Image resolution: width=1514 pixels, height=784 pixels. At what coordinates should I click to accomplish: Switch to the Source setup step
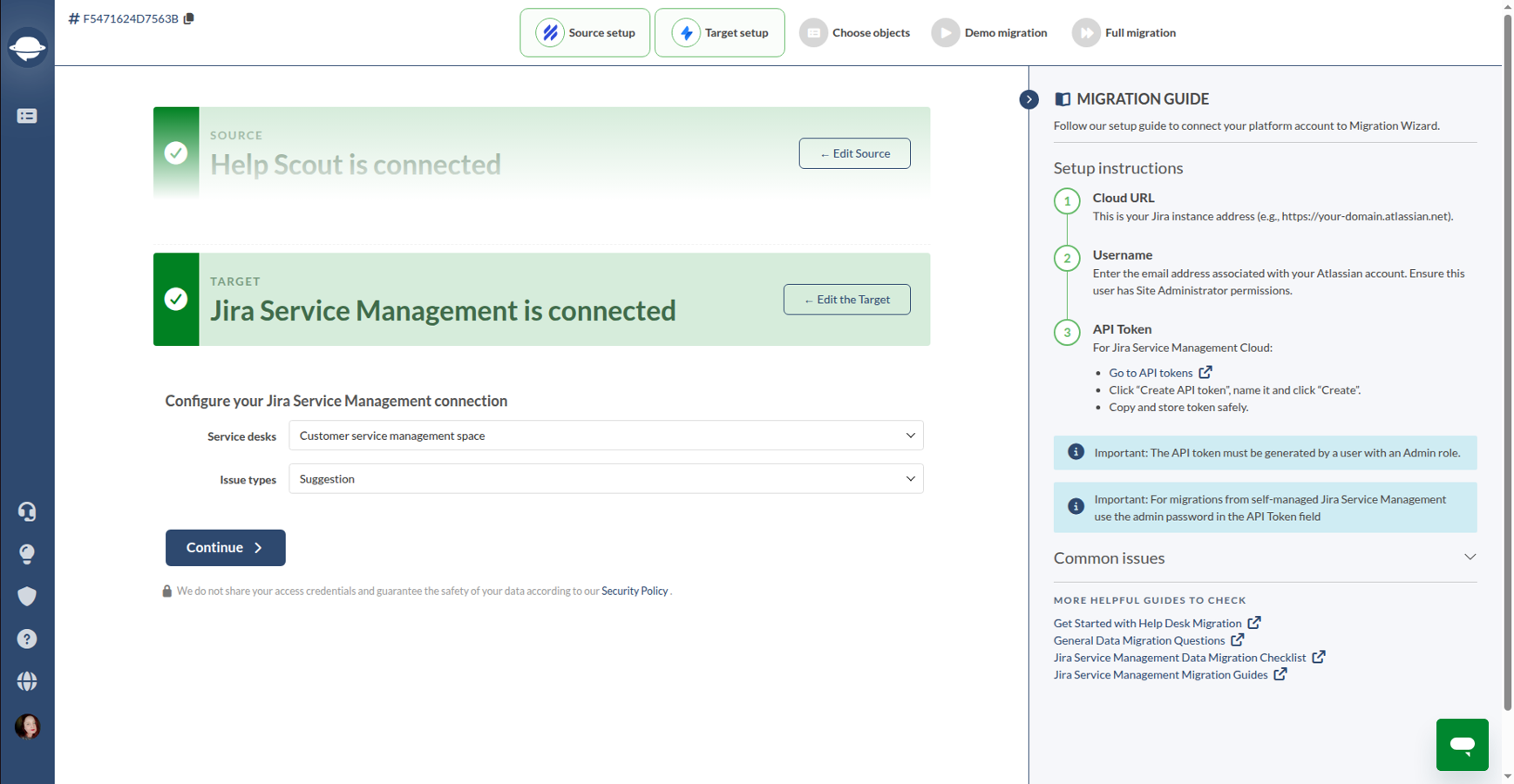pyautogui.click(x=585, y=33)
